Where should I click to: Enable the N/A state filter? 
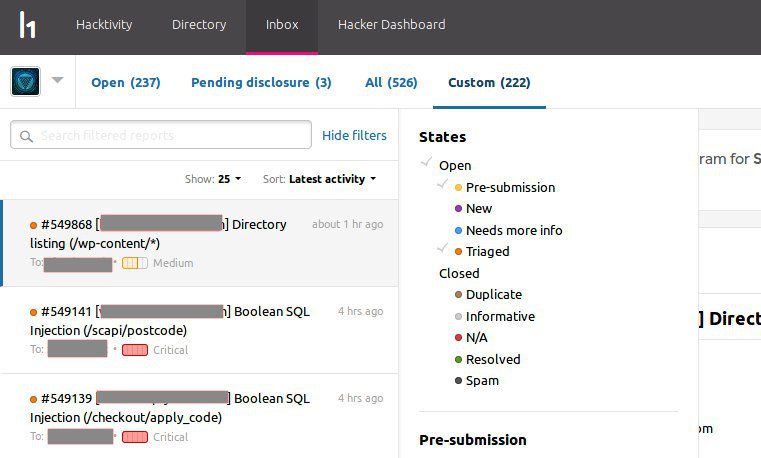[x=476, y=338]
